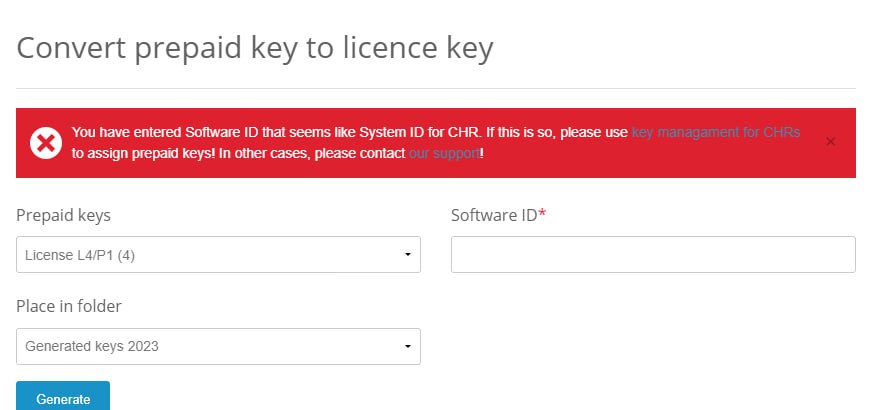
Task: Click the second line of the alert message
Action: coord(277,153)
